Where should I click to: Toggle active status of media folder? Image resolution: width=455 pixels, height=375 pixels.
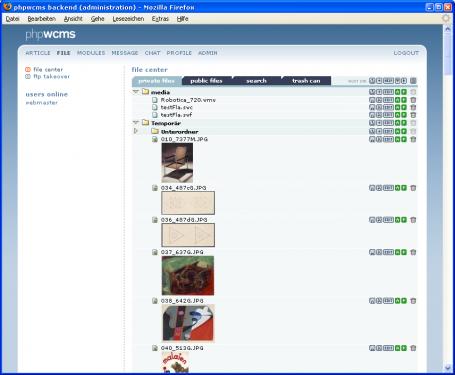click(x=397, y=92)
